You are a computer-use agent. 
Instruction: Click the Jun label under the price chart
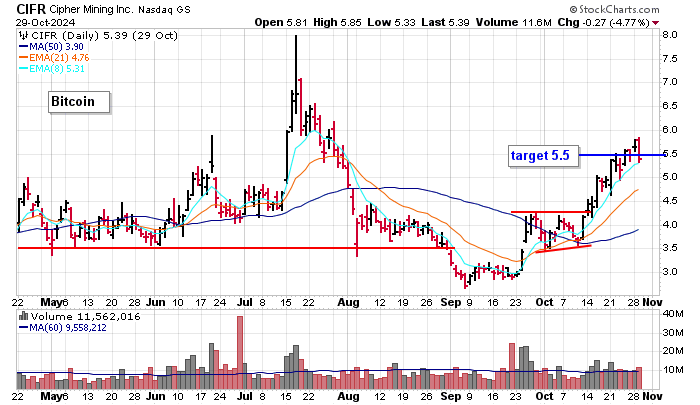(155, 302)
